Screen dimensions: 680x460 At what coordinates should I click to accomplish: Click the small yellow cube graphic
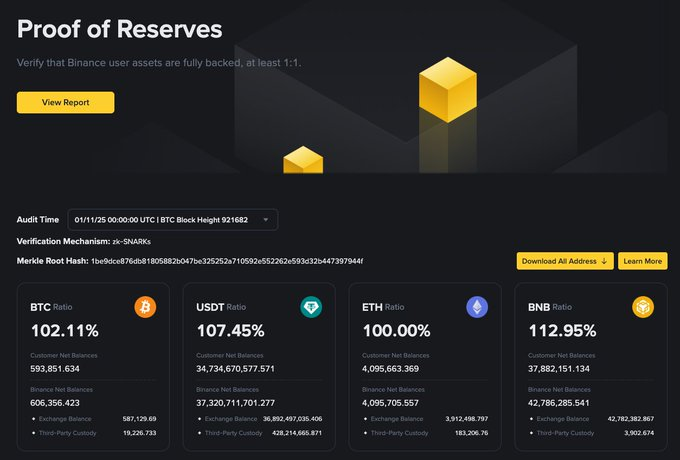303,159
